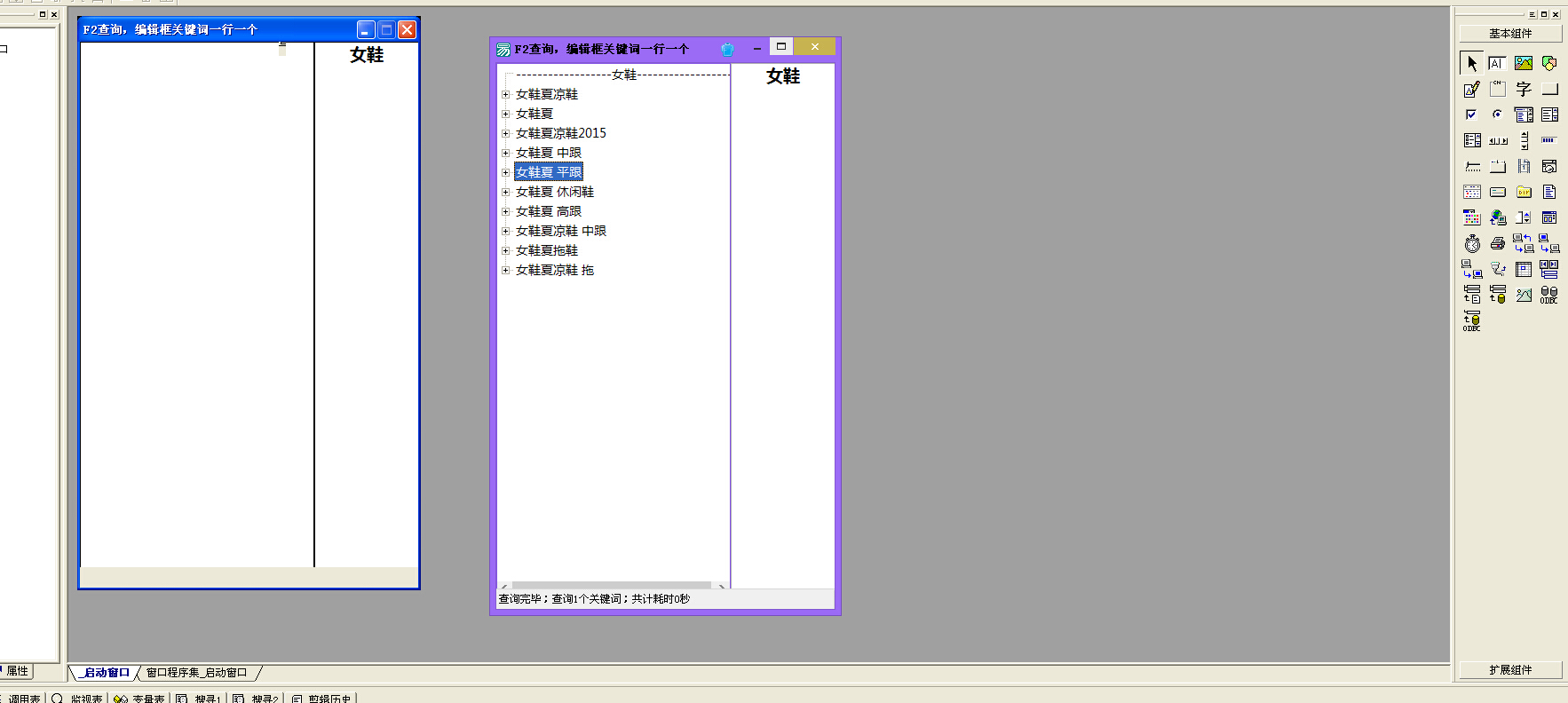Pick the DIR folder box component icon
The width and height of the screenshot is (1568, 703).
1524,192
